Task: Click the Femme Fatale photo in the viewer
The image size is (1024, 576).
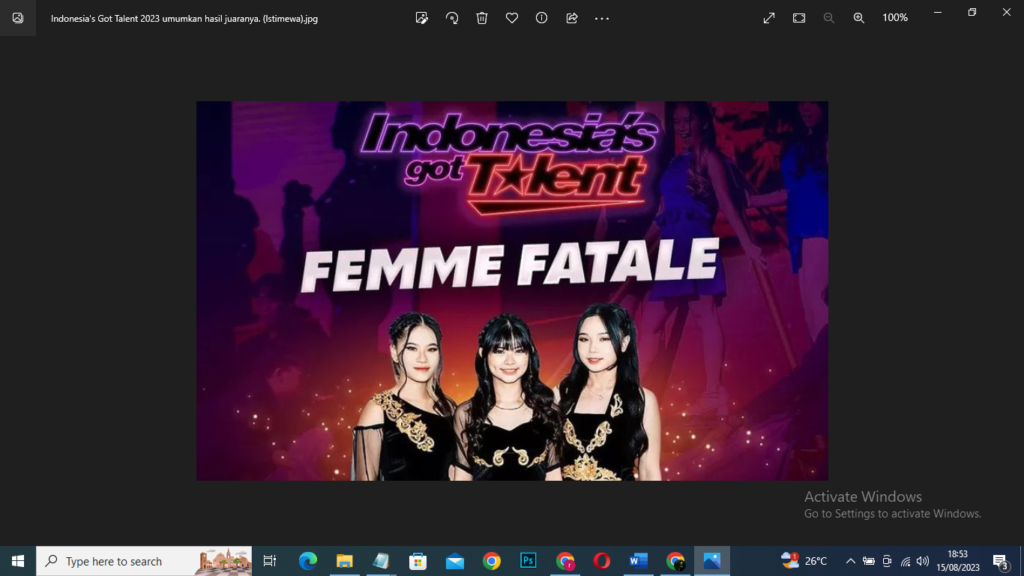Action: point(512,291)
